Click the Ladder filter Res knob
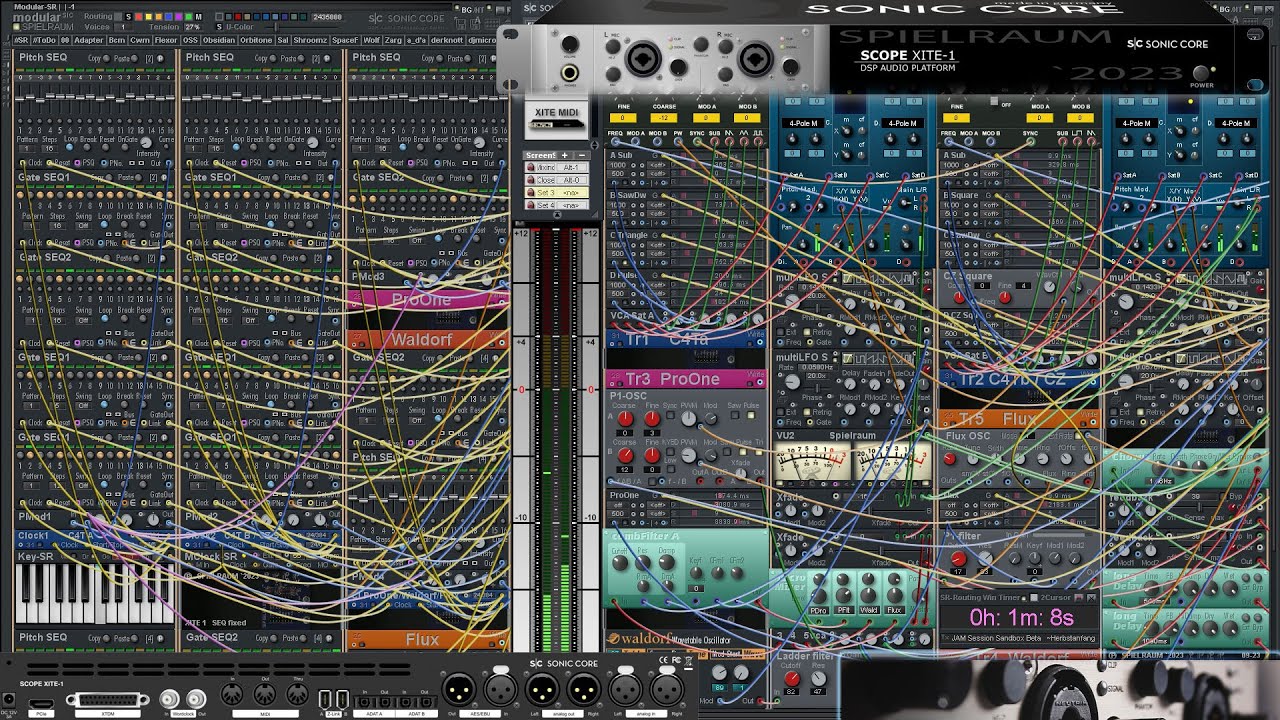Screen dimensions: 1280x720 [x=817, y=679]
